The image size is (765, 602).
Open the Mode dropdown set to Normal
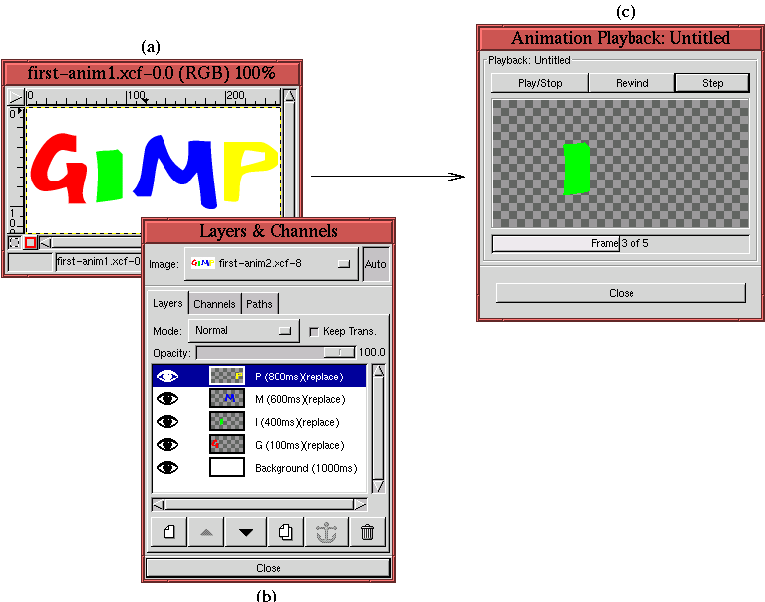(243, 330)
